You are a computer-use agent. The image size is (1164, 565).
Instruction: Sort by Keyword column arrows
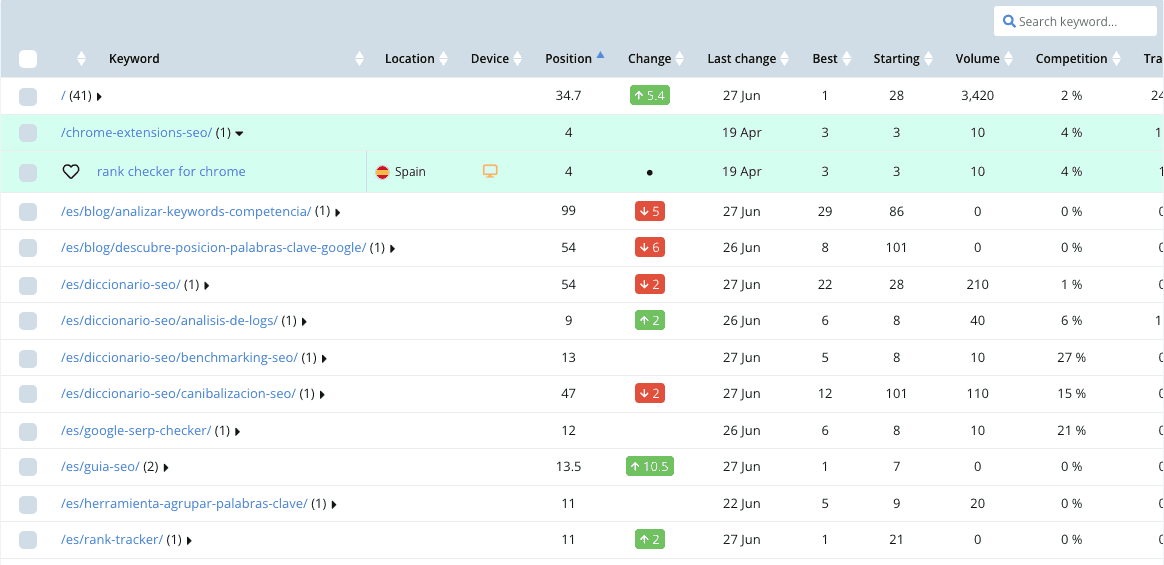[359, 59]
